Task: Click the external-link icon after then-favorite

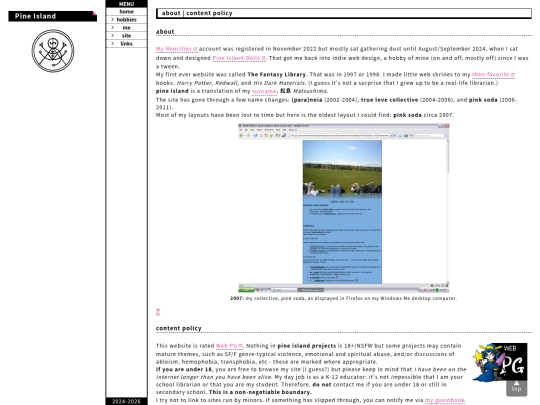Action: click(512, 74)
